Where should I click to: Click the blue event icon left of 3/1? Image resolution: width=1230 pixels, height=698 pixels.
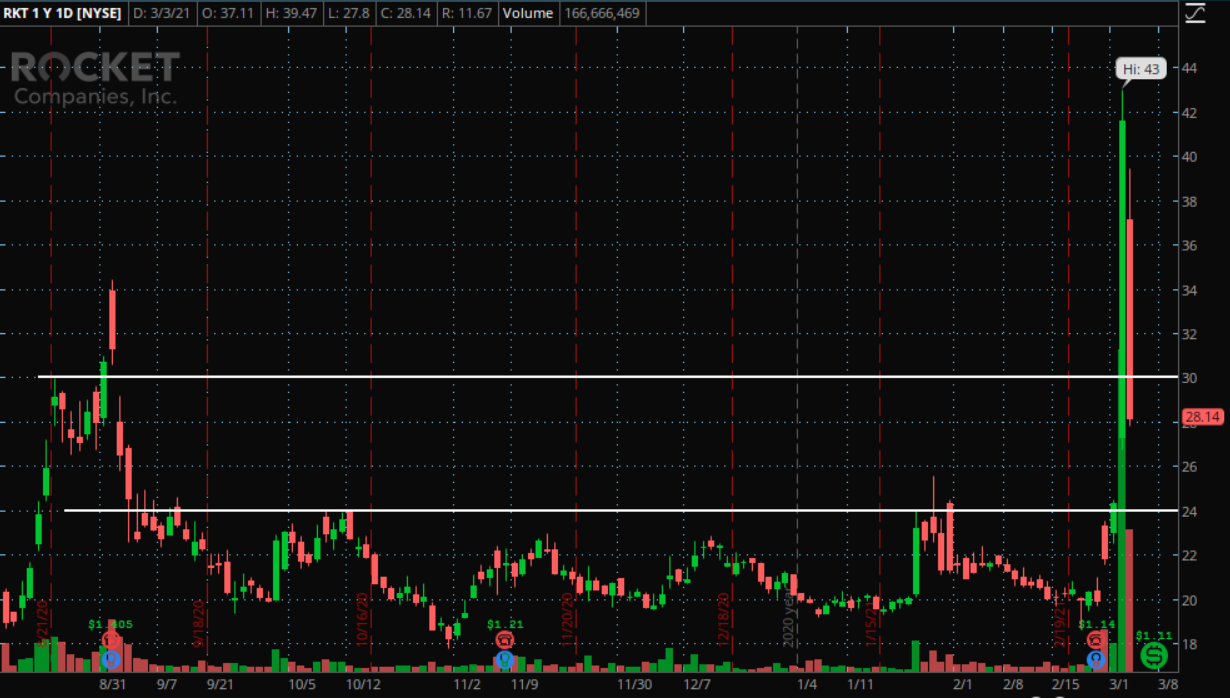[1097, 660]
